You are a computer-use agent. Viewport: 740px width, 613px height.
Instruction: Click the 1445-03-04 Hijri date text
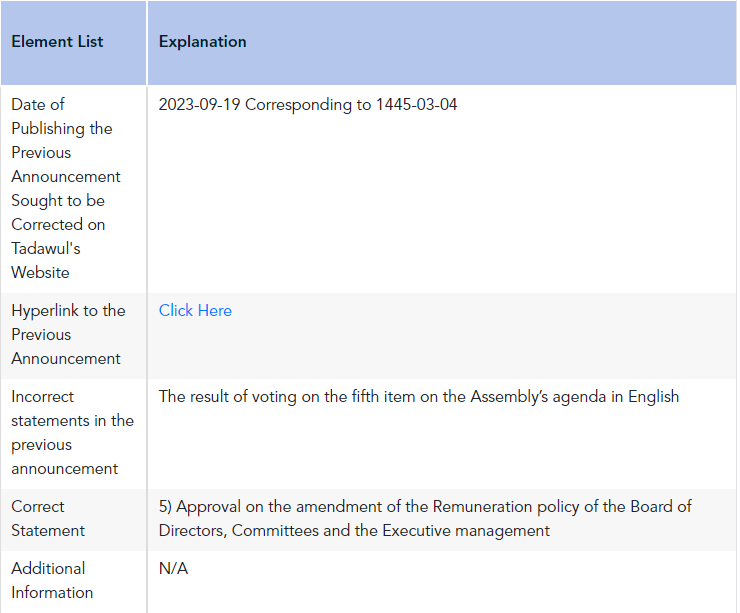(x=416, y=104)
